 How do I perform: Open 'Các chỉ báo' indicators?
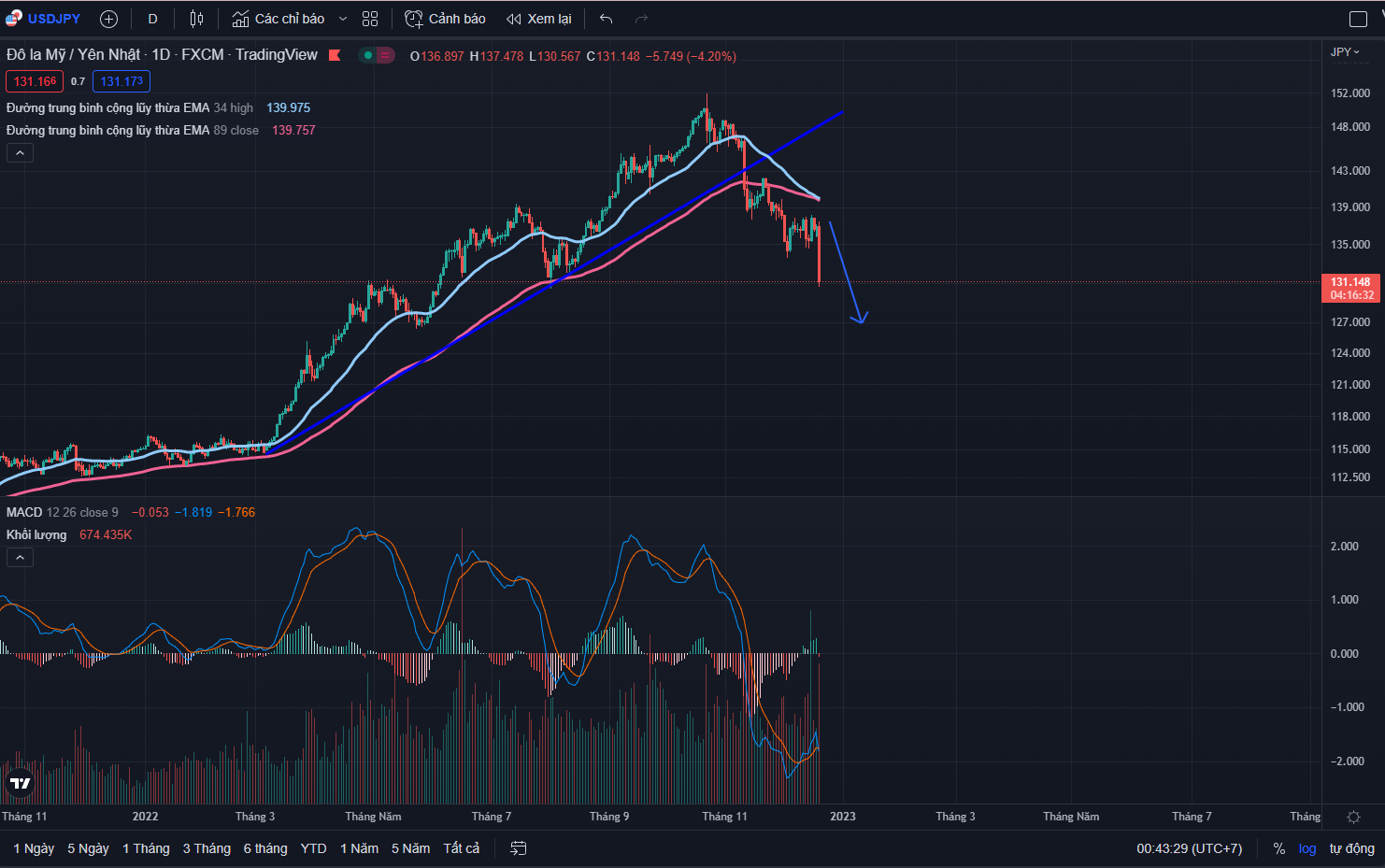(x=278, y=19)
